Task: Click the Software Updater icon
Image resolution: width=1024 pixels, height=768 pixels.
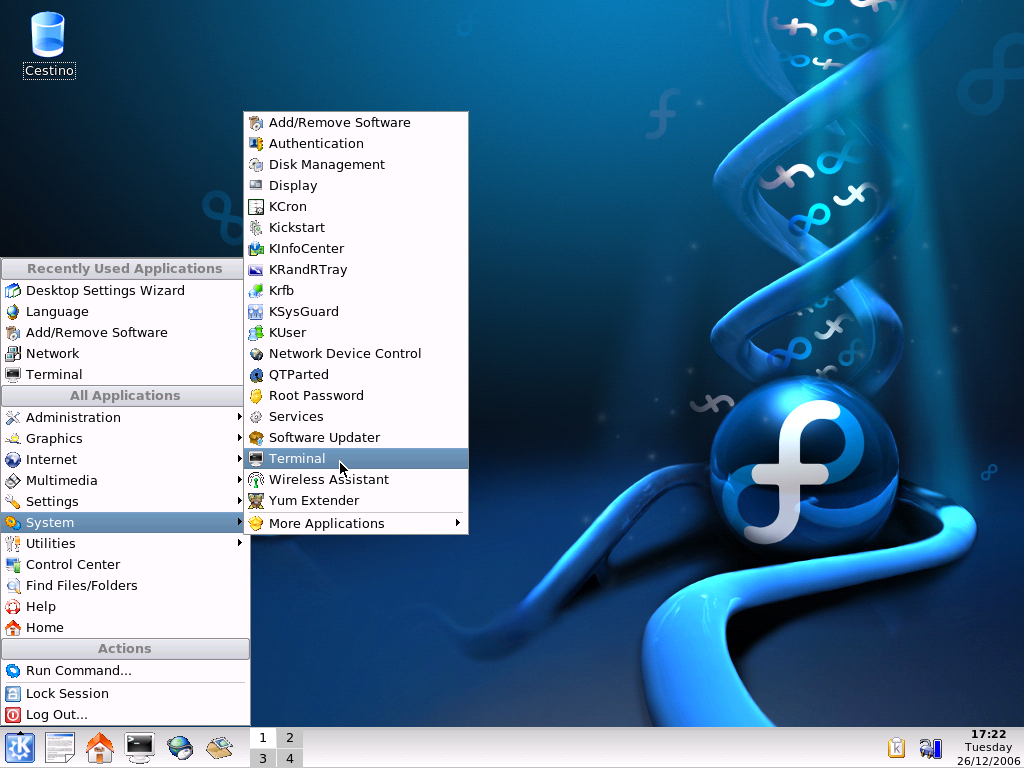Action: [x=256, y=438]
